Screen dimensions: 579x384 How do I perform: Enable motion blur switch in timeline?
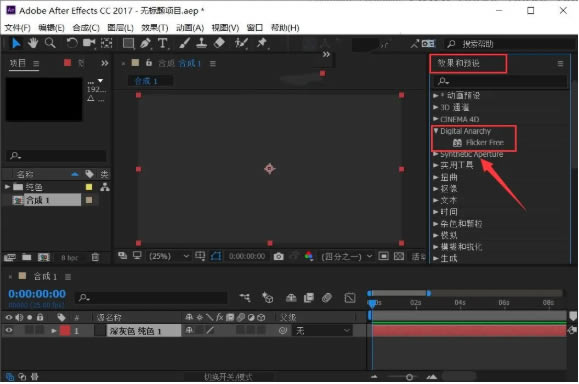[x=327, y=298]
